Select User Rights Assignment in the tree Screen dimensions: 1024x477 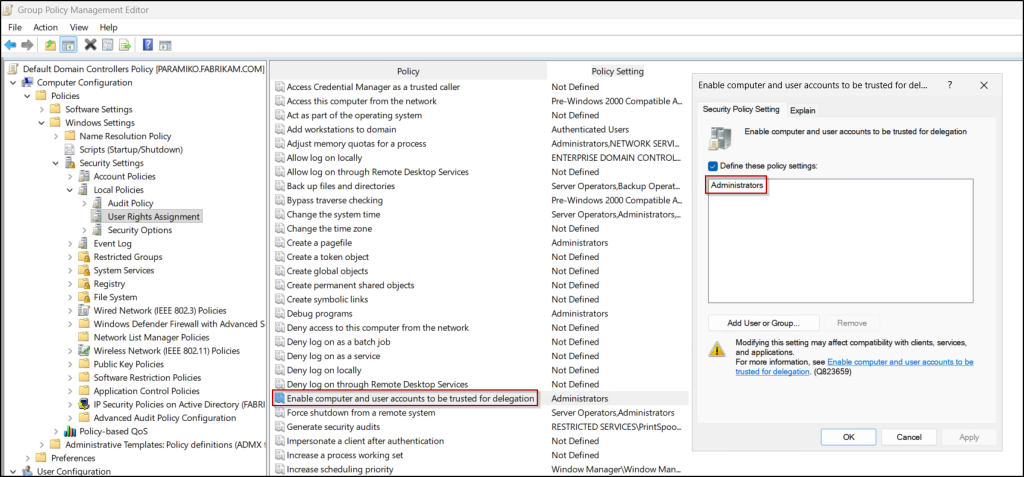(x=154, y=216)
